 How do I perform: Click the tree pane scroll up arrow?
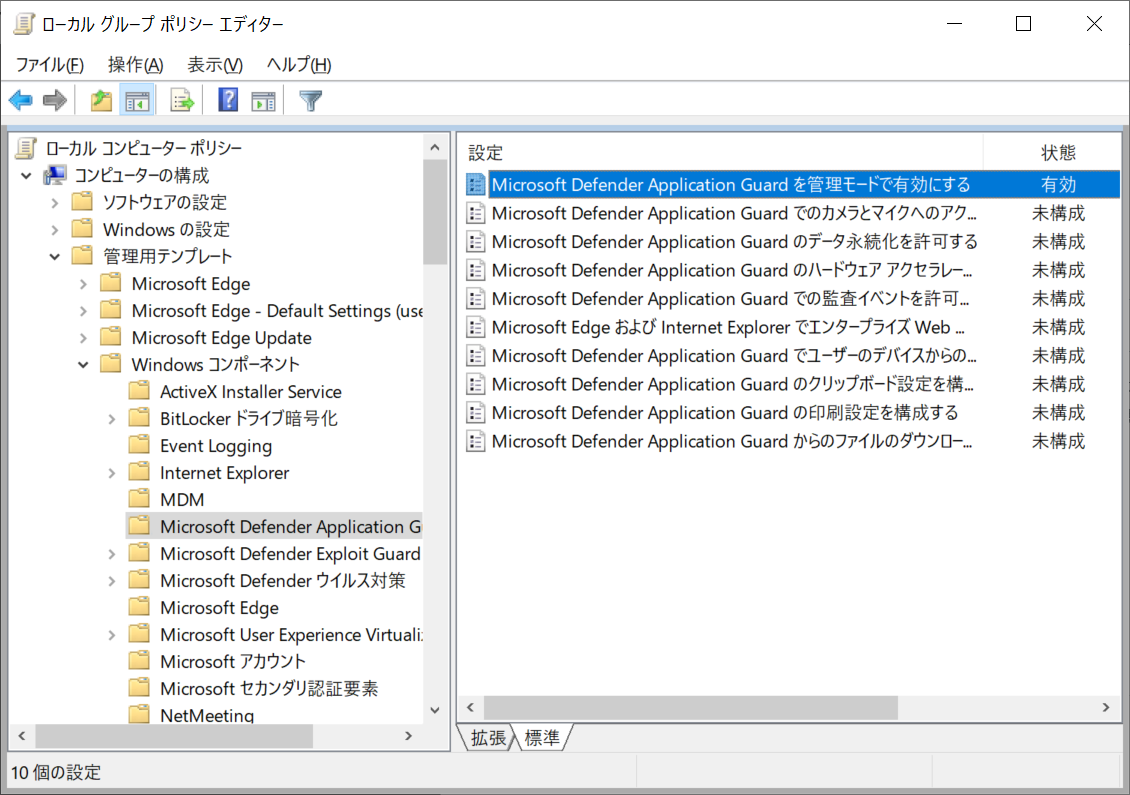[435, 148]
